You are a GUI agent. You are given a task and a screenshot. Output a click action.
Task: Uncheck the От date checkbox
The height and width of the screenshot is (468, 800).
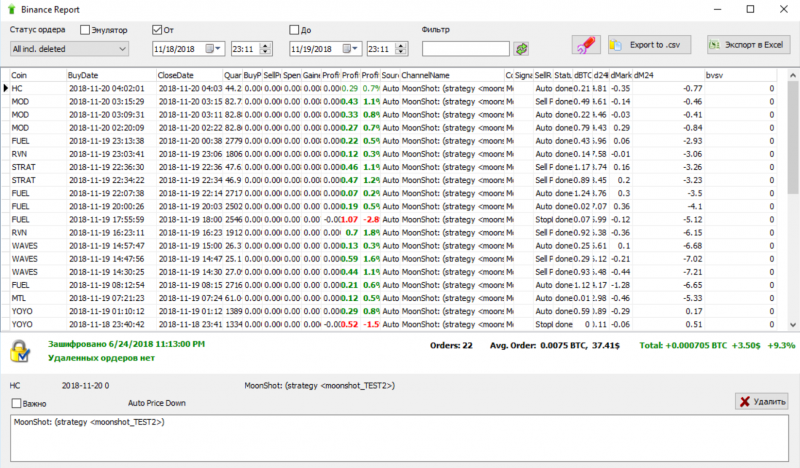tap(157, 30)
